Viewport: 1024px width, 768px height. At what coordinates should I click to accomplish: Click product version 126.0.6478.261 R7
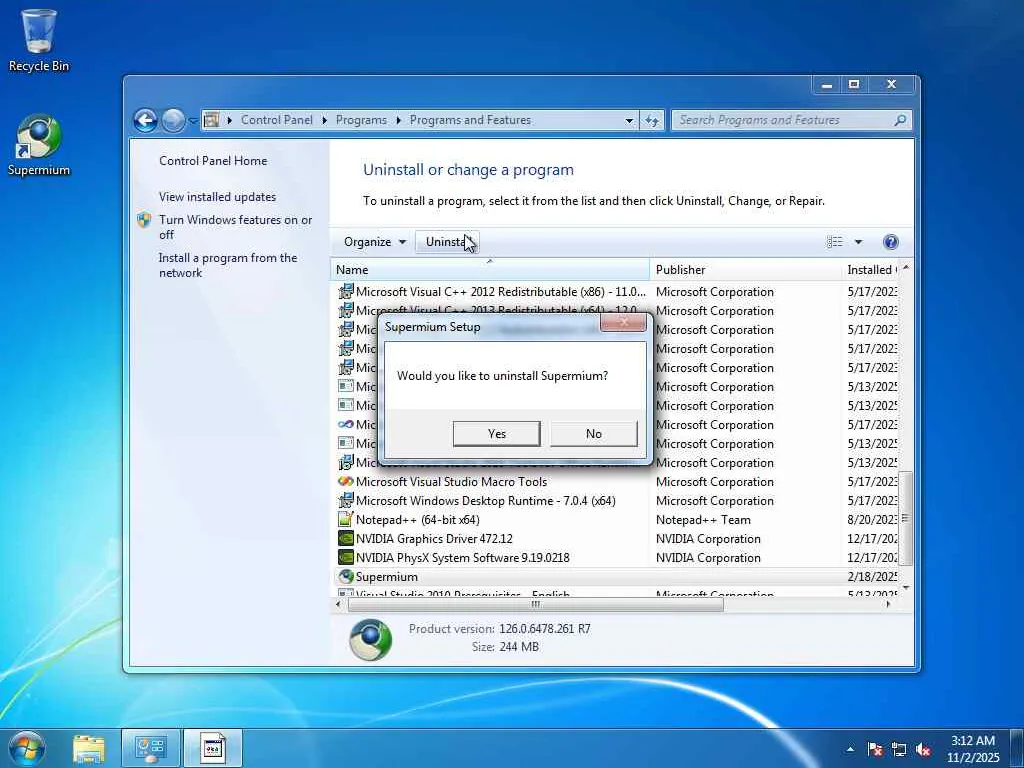[545, 629]
